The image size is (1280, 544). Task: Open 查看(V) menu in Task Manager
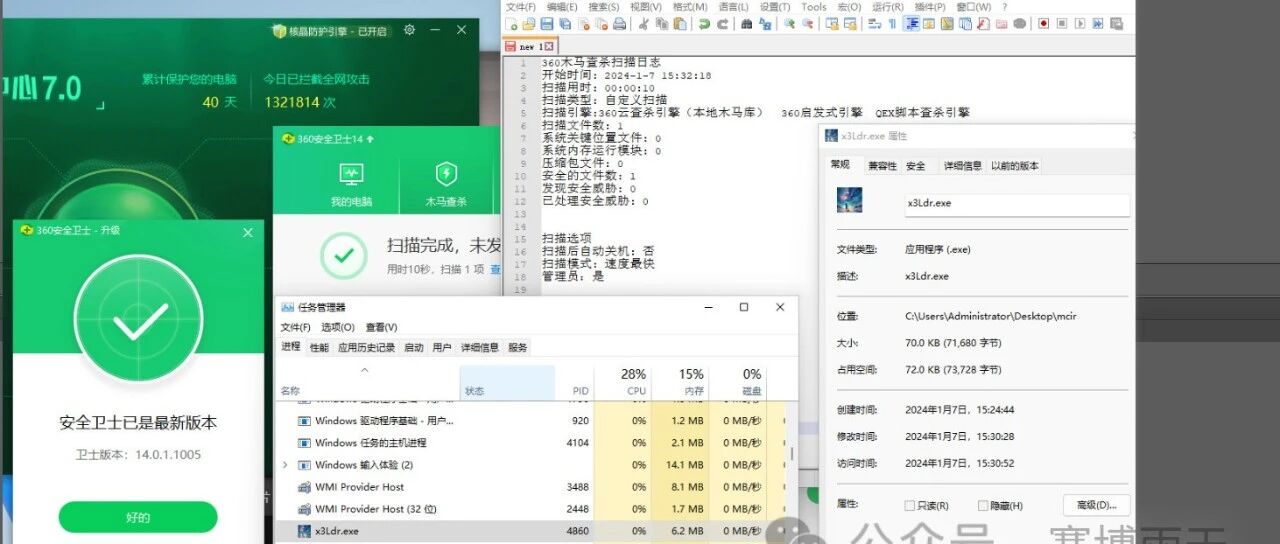381,327
